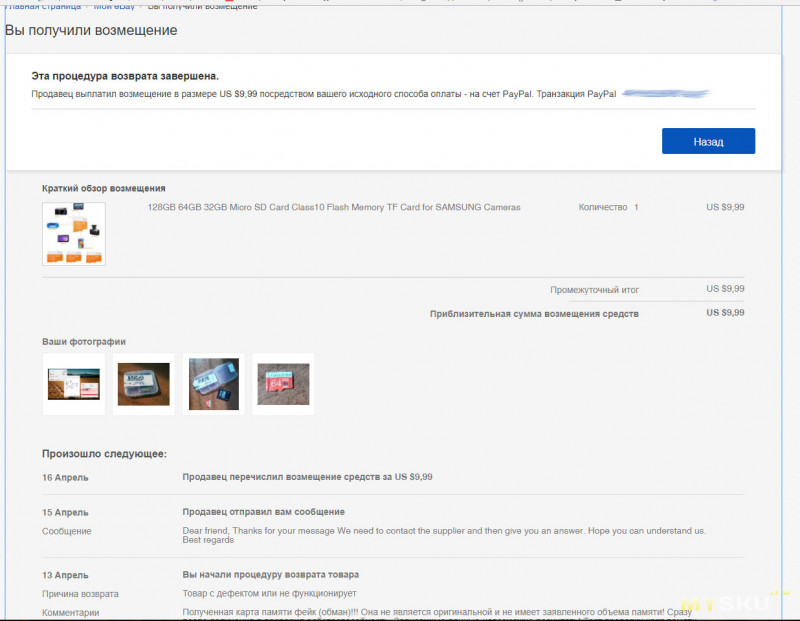Select the Dear friend seller message text

444,535
